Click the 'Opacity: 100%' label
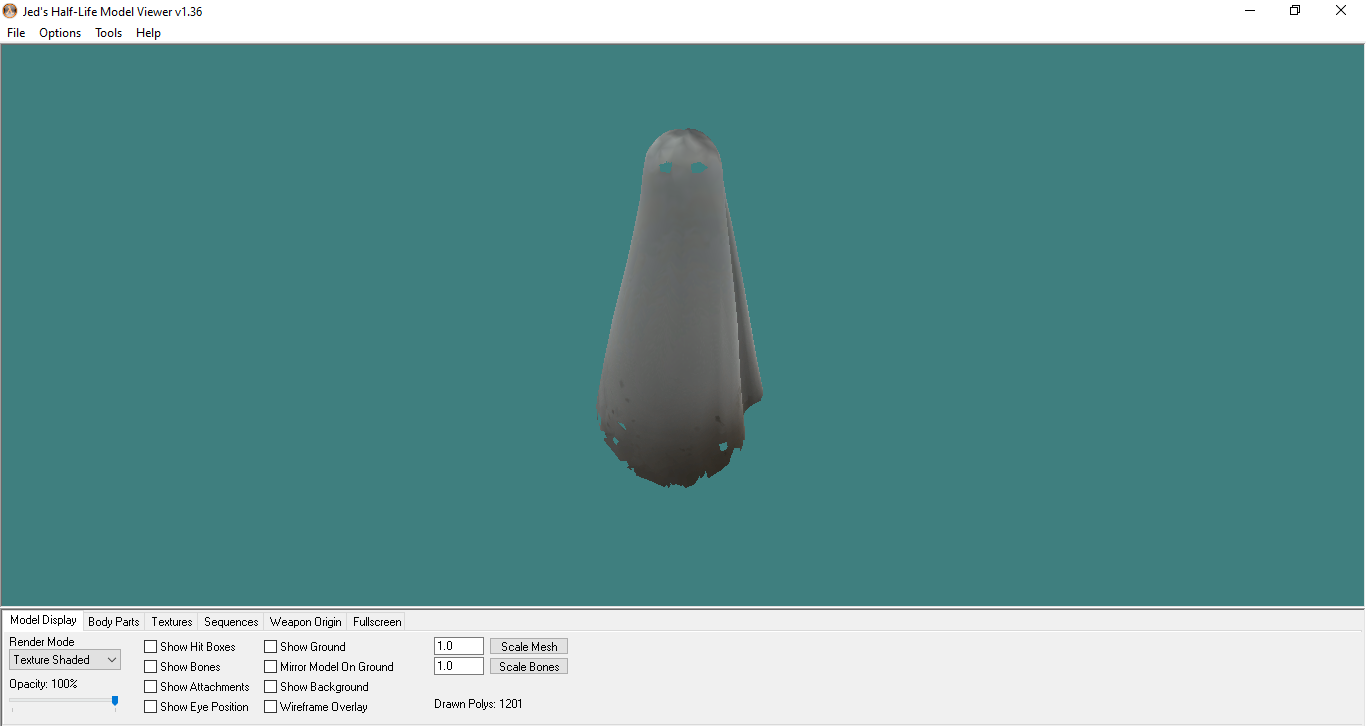This screenshot has height=726, width=1366. click(43, 684)
